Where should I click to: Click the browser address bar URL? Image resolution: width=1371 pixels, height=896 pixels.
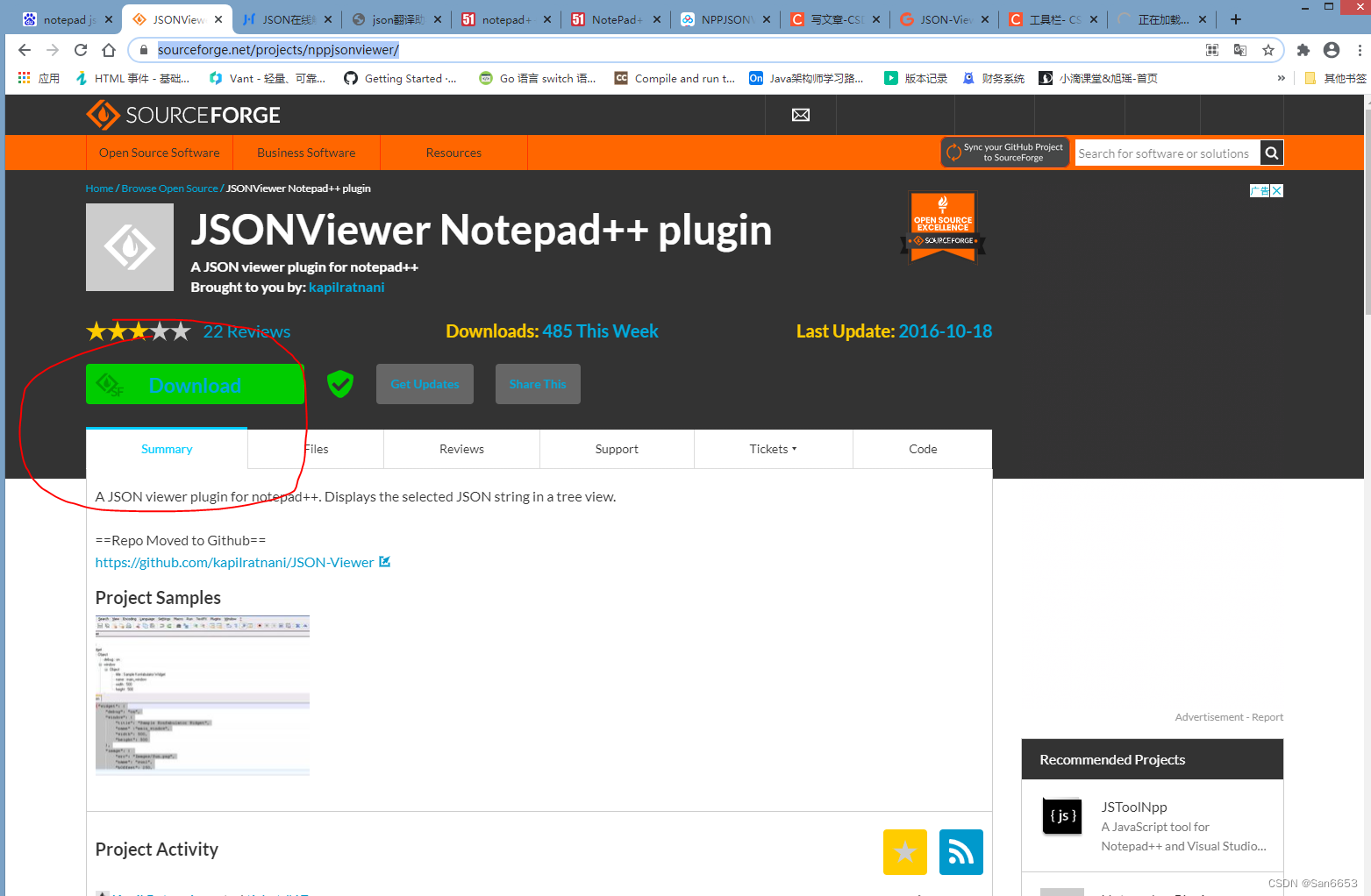[278, 50]
